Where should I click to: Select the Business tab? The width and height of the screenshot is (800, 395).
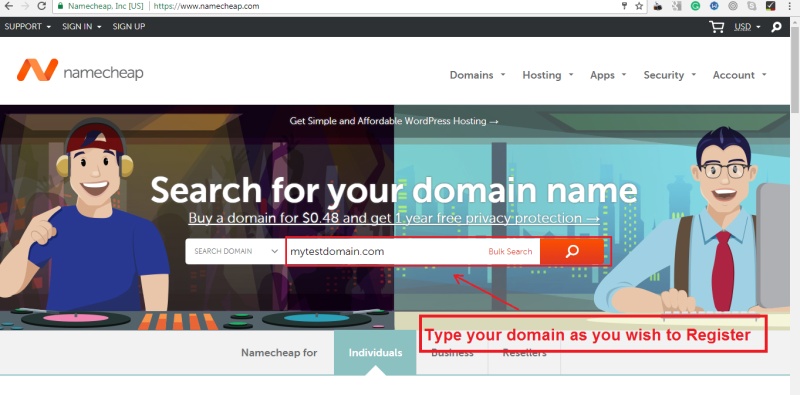pos(452,353)
